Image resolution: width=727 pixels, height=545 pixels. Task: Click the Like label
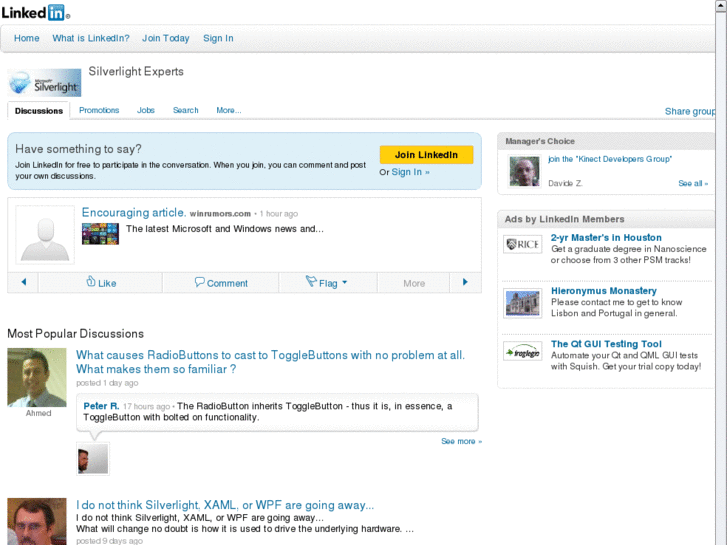pyautogui.click(x=107, y=283)
